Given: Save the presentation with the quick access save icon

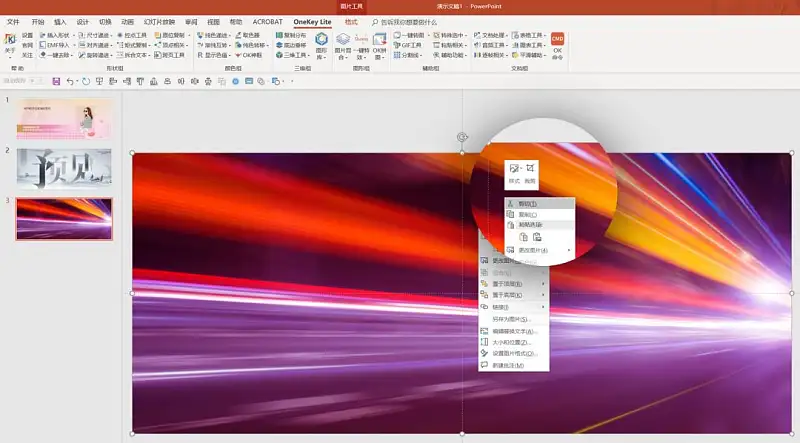Looking at the screenshot, I should 56,81.
